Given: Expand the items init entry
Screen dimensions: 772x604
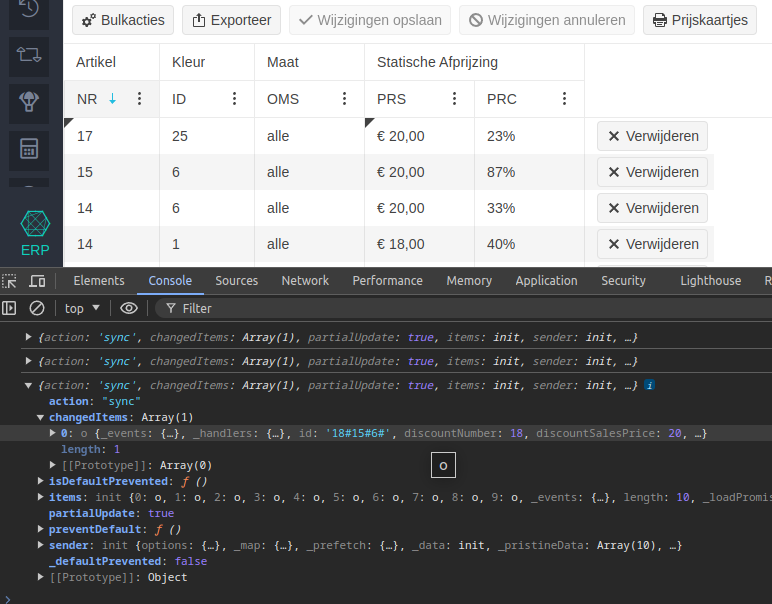Looking at the screenshot, I should point(40,497).
